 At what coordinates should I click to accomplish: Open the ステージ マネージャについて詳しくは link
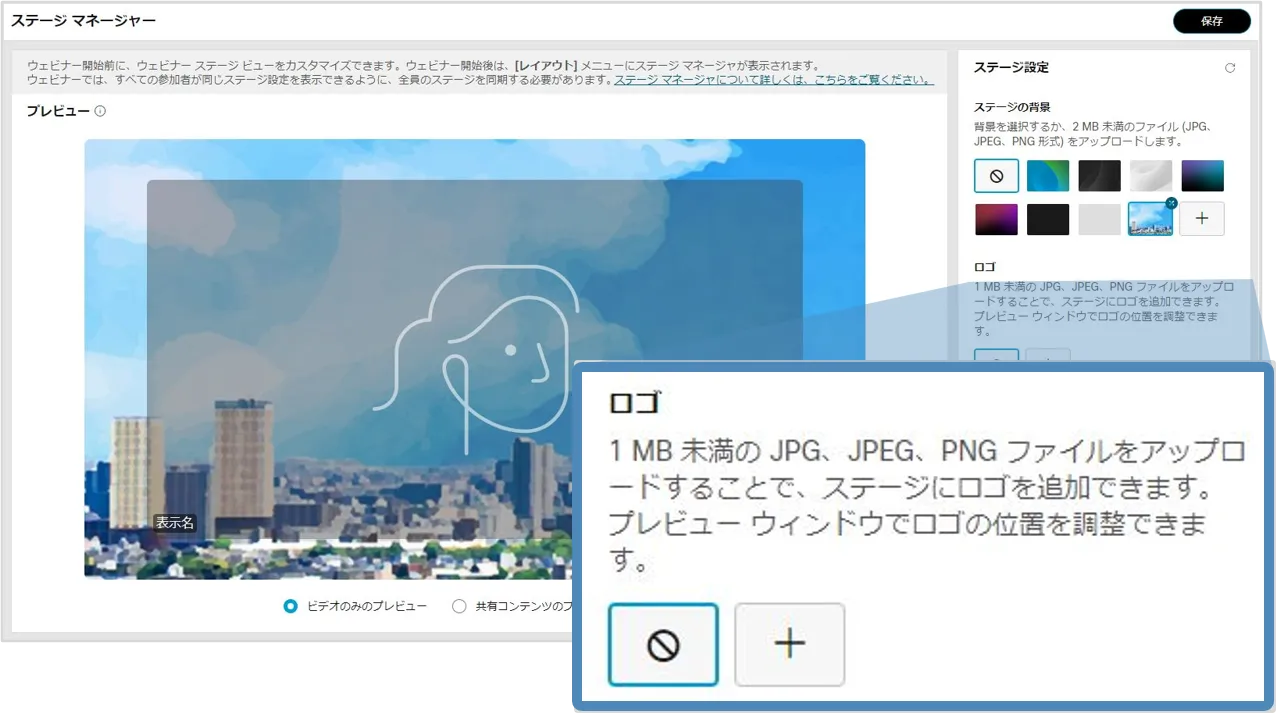point(773,80)
